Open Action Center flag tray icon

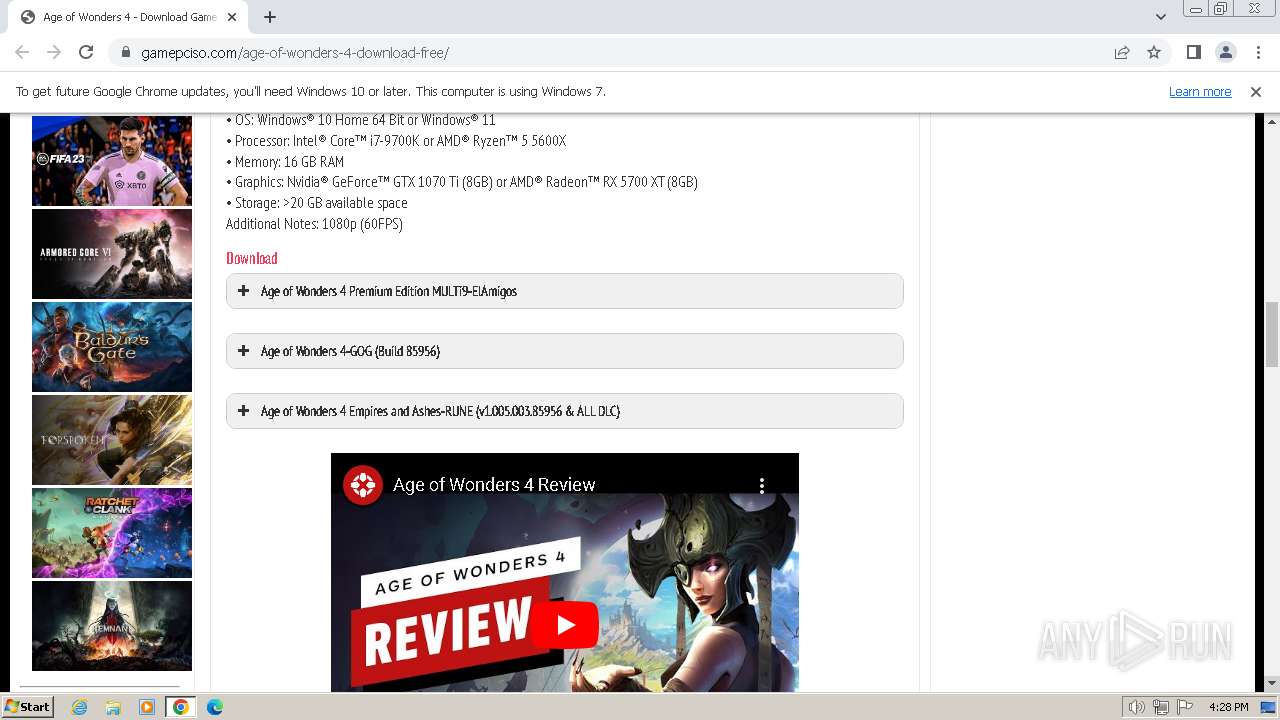(x=1185, y=707)
